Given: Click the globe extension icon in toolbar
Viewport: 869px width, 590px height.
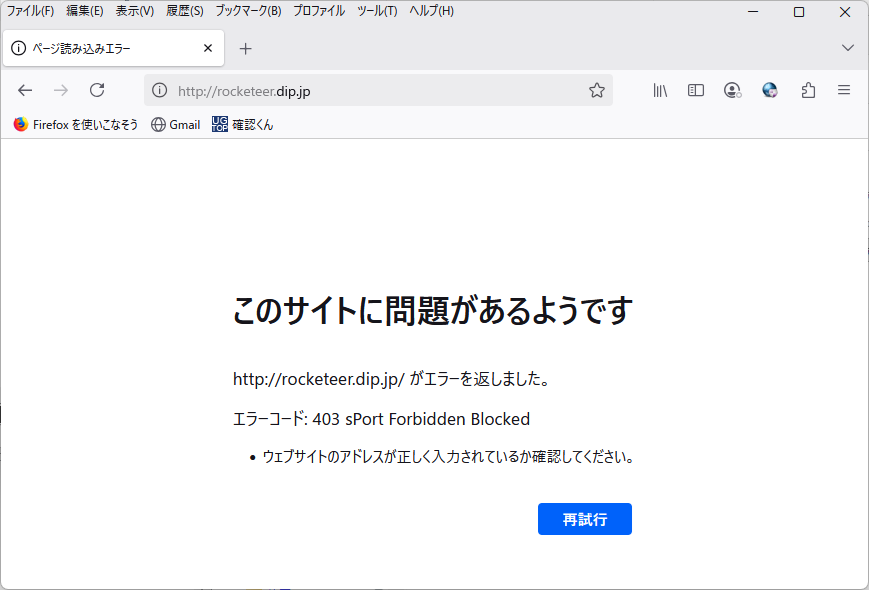Looking at the screenshot, I should pyautogui.click(x=770, y=90).
